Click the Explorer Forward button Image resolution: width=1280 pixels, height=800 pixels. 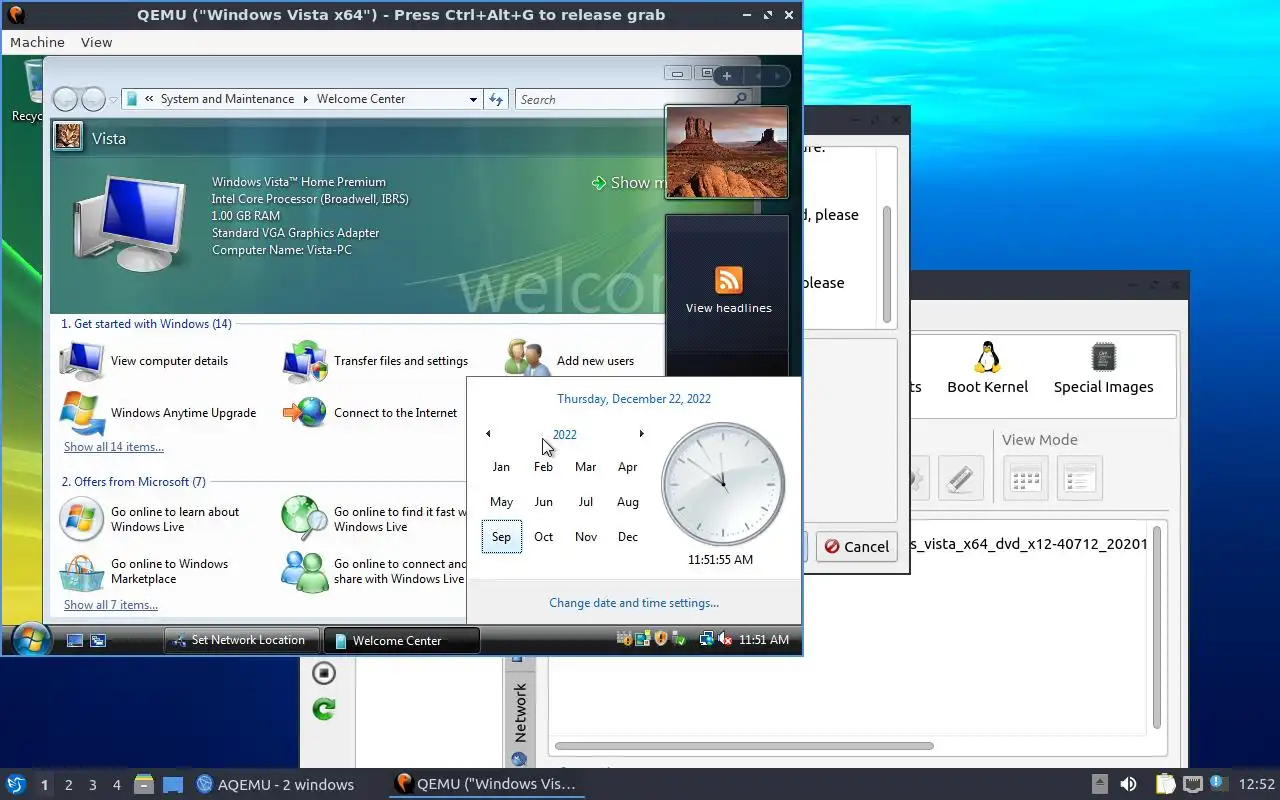(x=93, y=99)
